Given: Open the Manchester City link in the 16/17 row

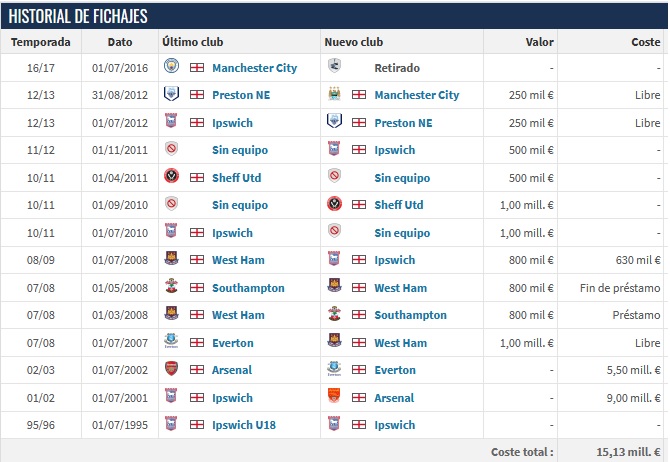Looking at the screenshot, I should click(x=254, y=68).
